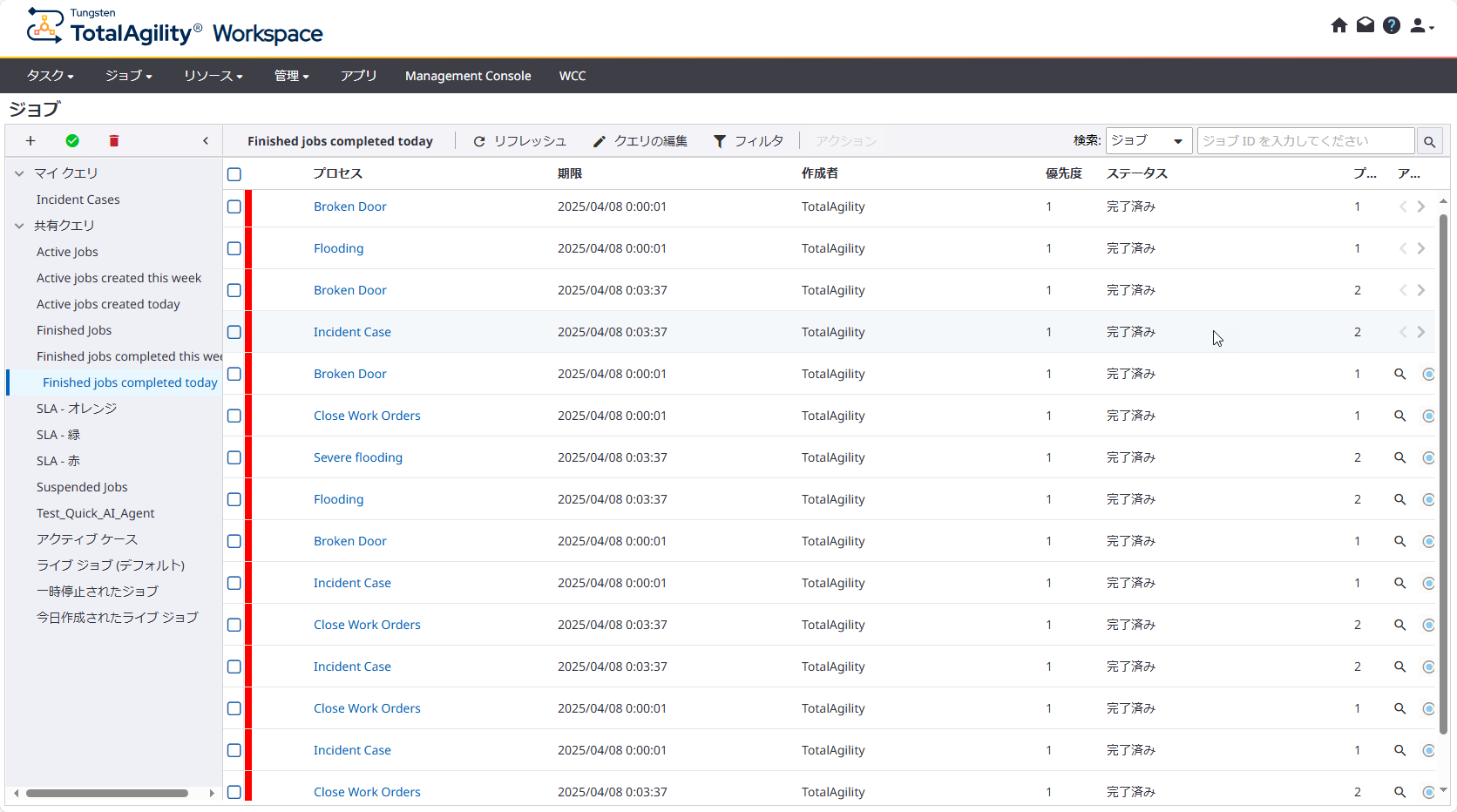Open the mail inbox icon
1457x812 pixels.
click(1366, 25)
